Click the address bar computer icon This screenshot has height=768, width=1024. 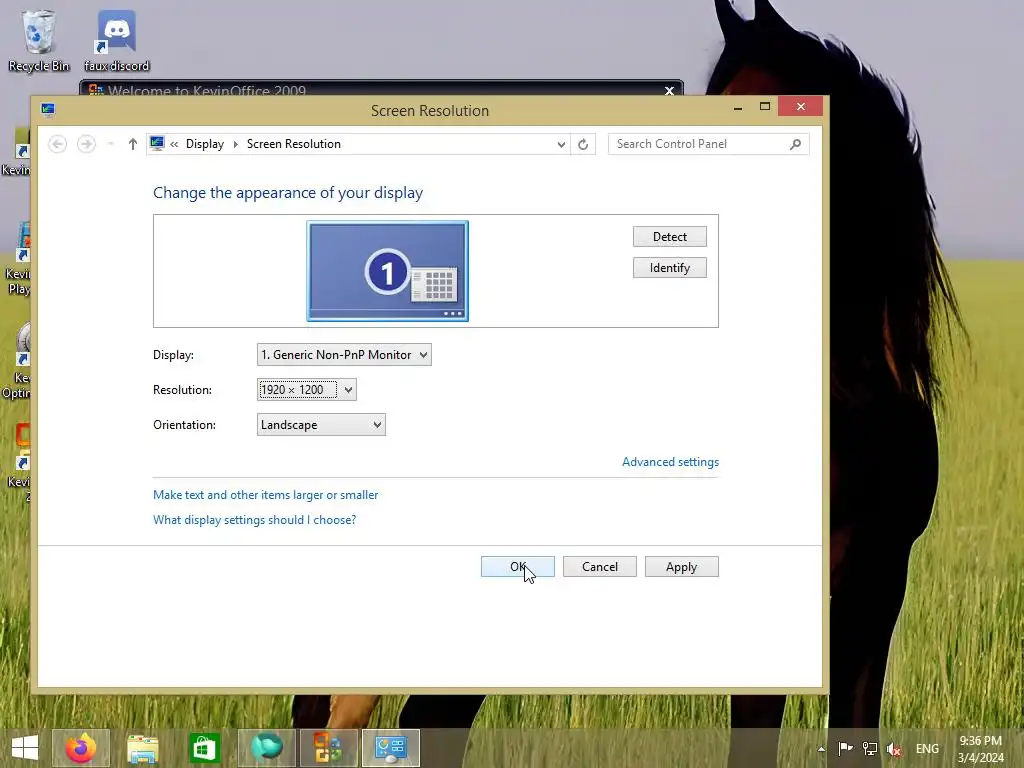[157, 143]
